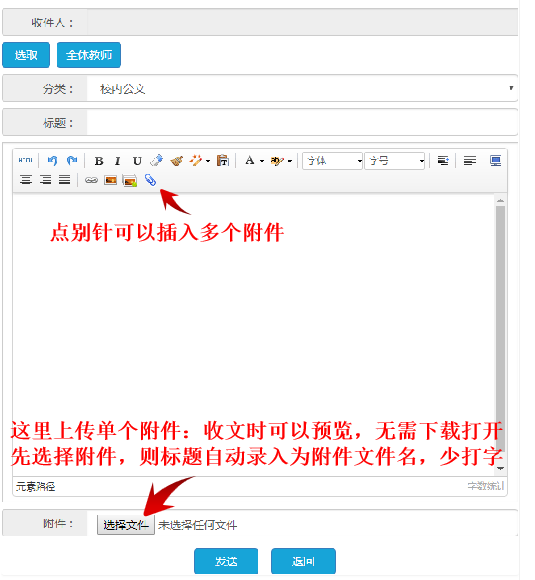This screenshot has width=535, height=580.
Task: Open the 分类 category dropdown
Action: (302, 88)
